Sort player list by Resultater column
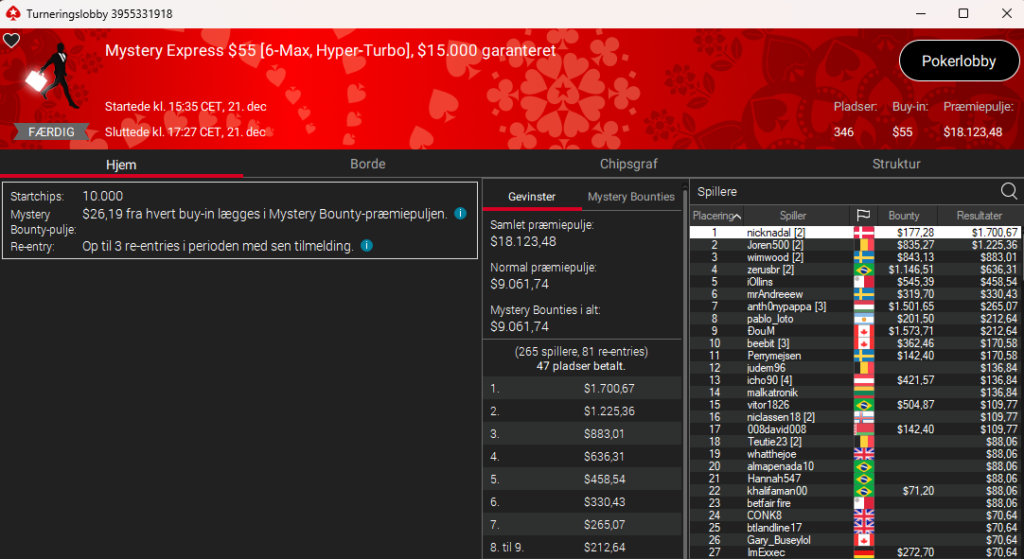 (979, 216)
